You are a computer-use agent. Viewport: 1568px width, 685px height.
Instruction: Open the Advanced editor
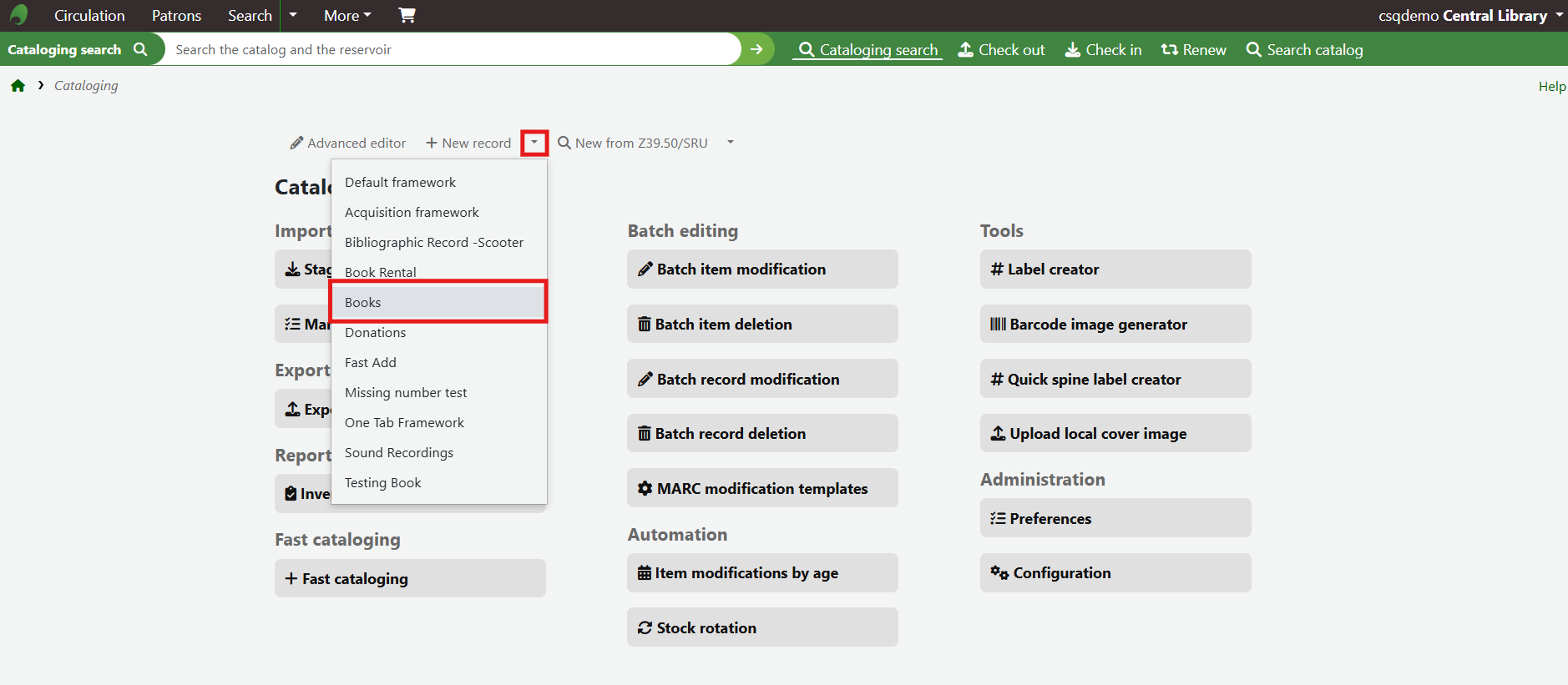(348, 144)
